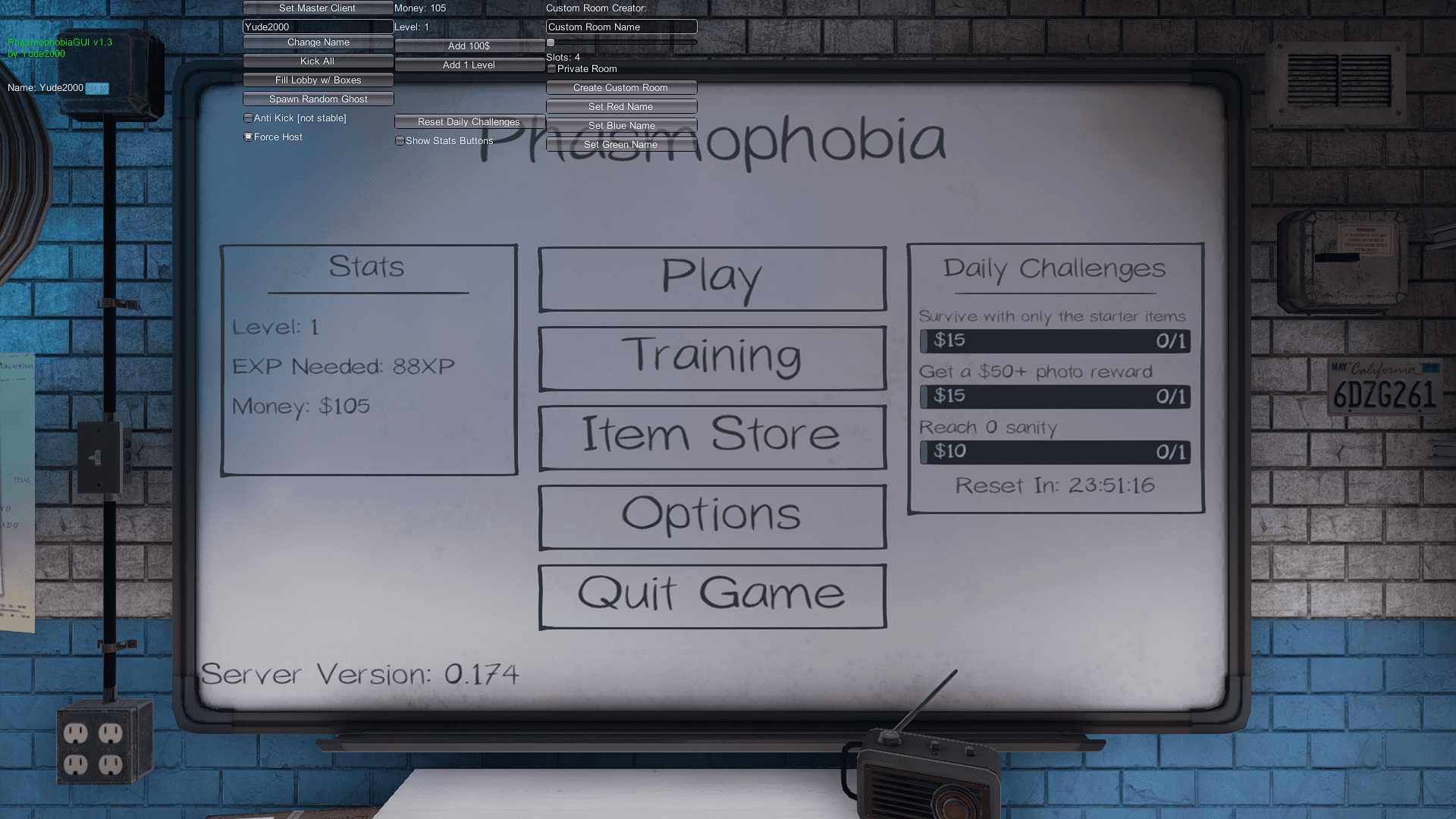Select Fill Lobby w/ Boxes option
The image size is (1456, 819).
tap(318, 80)
